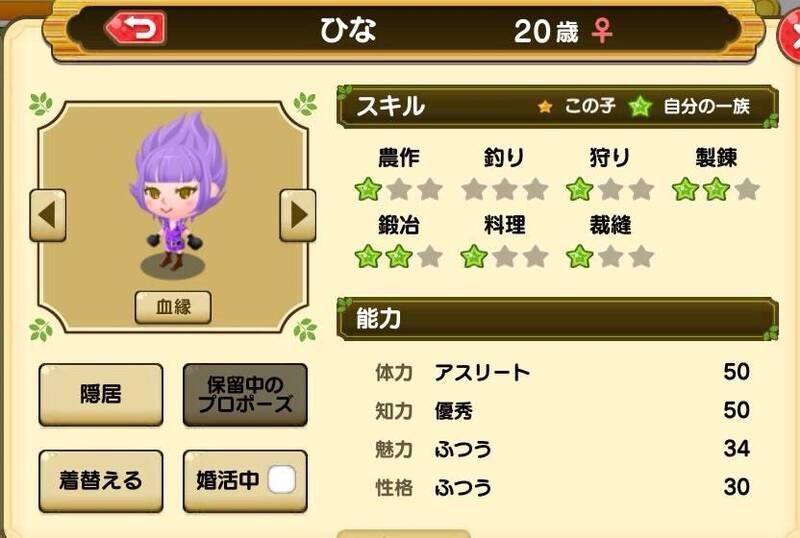Click the first green star under 農作
Viewport: 800px width, 538px height.
[x=368, y=189]
